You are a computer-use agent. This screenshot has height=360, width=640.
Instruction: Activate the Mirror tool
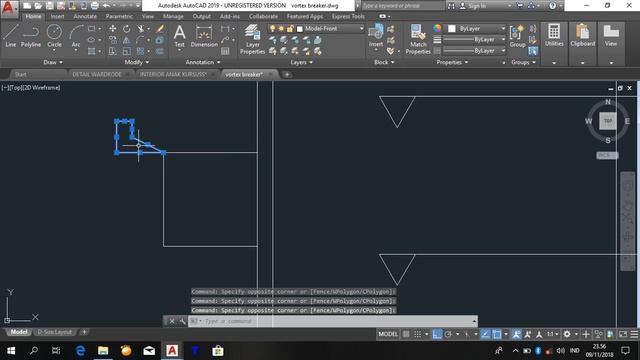[x=127, y=40]
